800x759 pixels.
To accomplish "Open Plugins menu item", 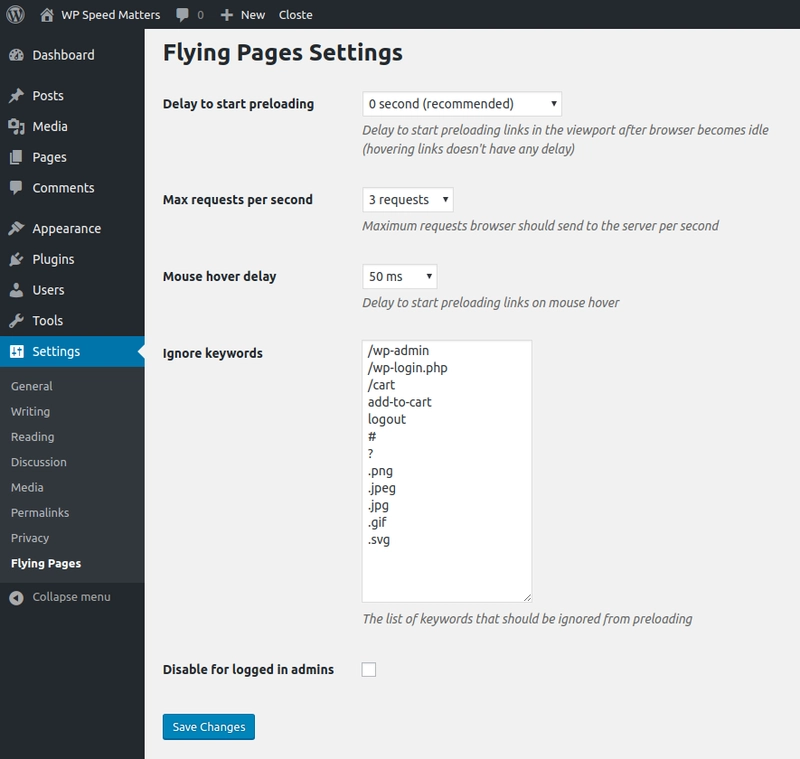I will pyautogui.click(x=72, y=259).
